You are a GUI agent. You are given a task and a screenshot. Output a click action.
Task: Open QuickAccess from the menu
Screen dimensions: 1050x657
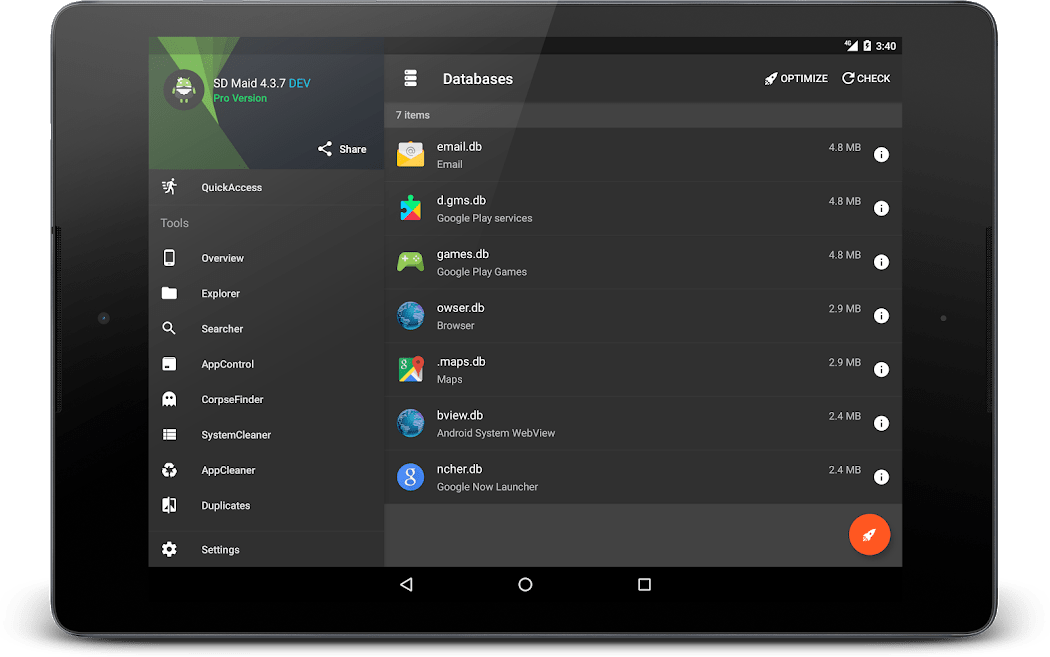coord(230,187)
